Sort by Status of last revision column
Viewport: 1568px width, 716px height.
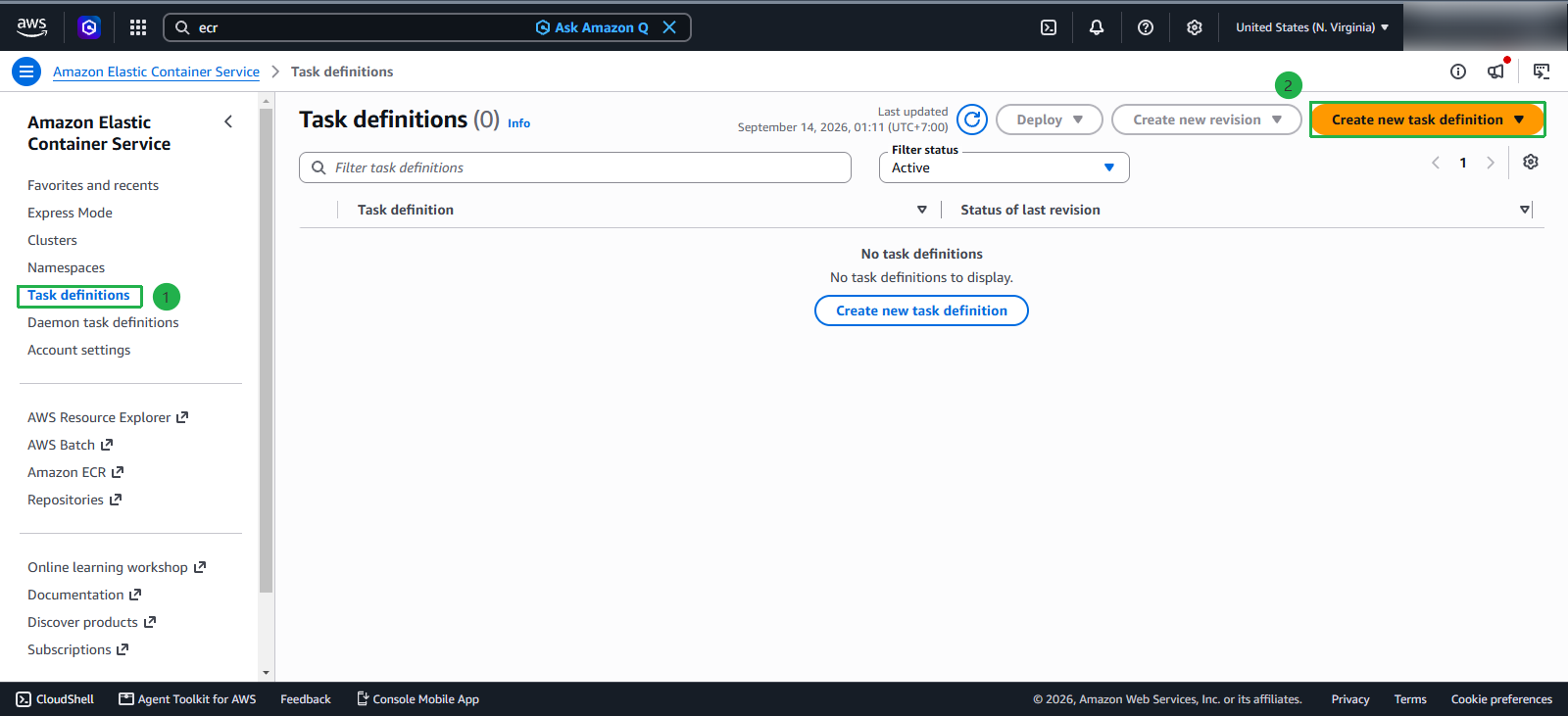point(1524,210)
